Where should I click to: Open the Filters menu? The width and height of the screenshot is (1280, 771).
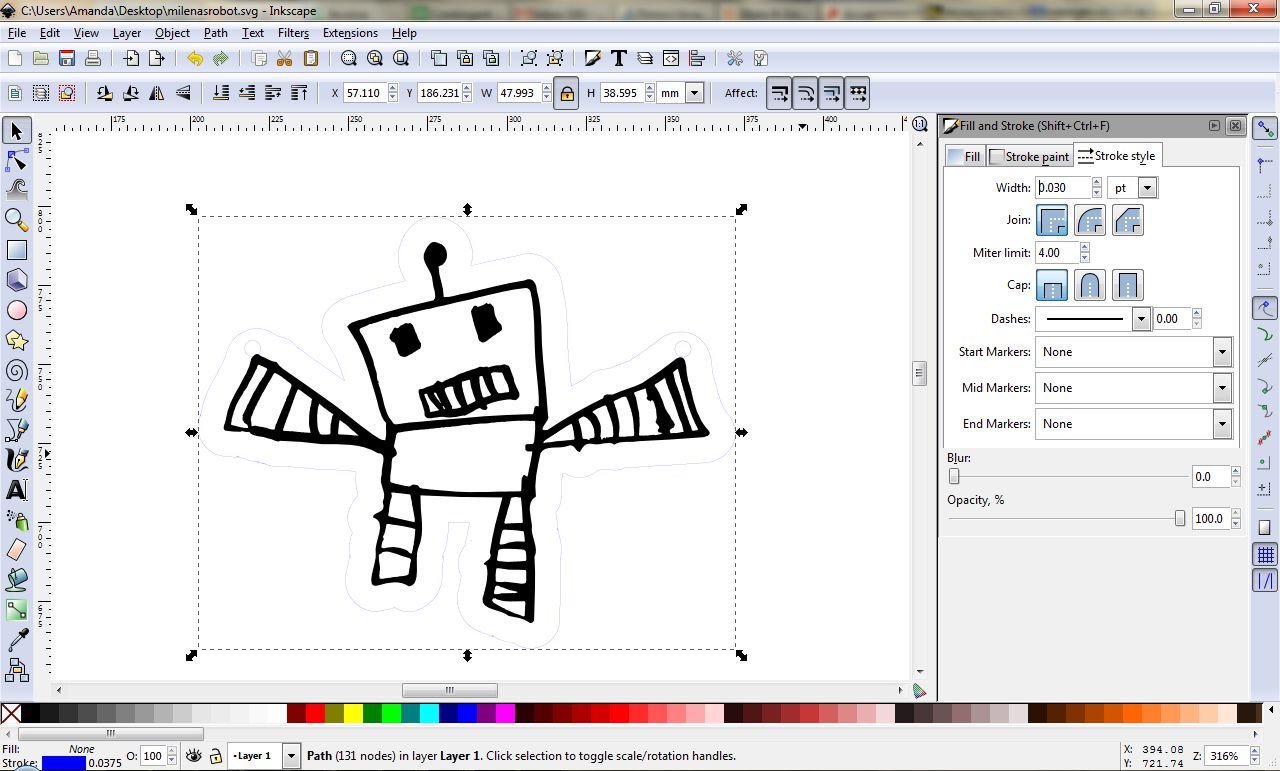tap(293, 33)
